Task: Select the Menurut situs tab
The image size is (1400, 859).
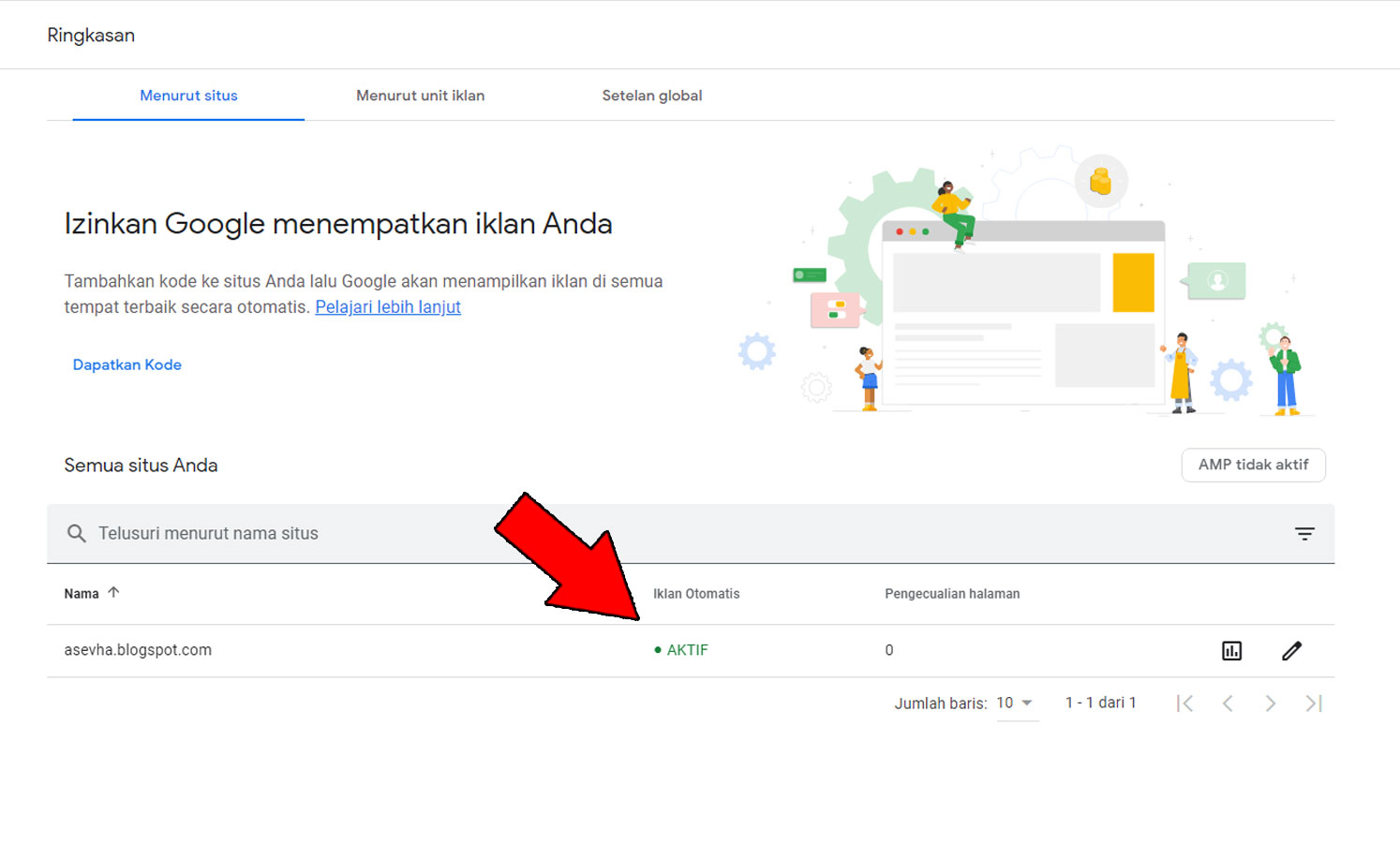Action: (187, 95)
